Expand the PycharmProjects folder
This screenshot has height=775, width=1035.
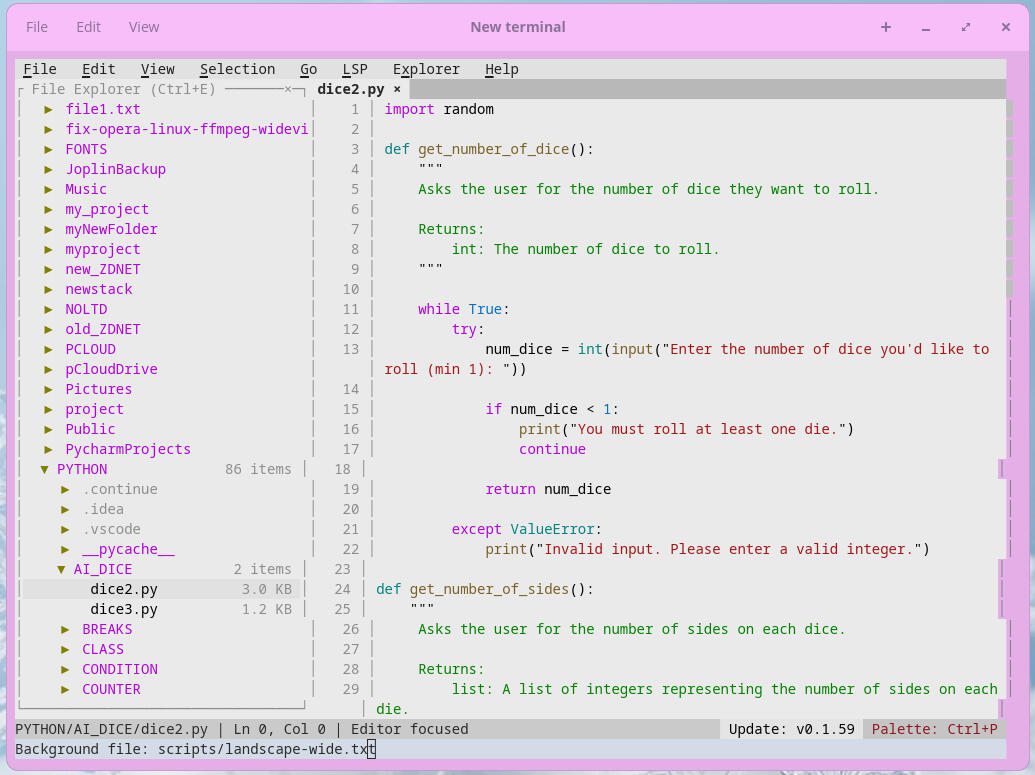pos(48,449)
